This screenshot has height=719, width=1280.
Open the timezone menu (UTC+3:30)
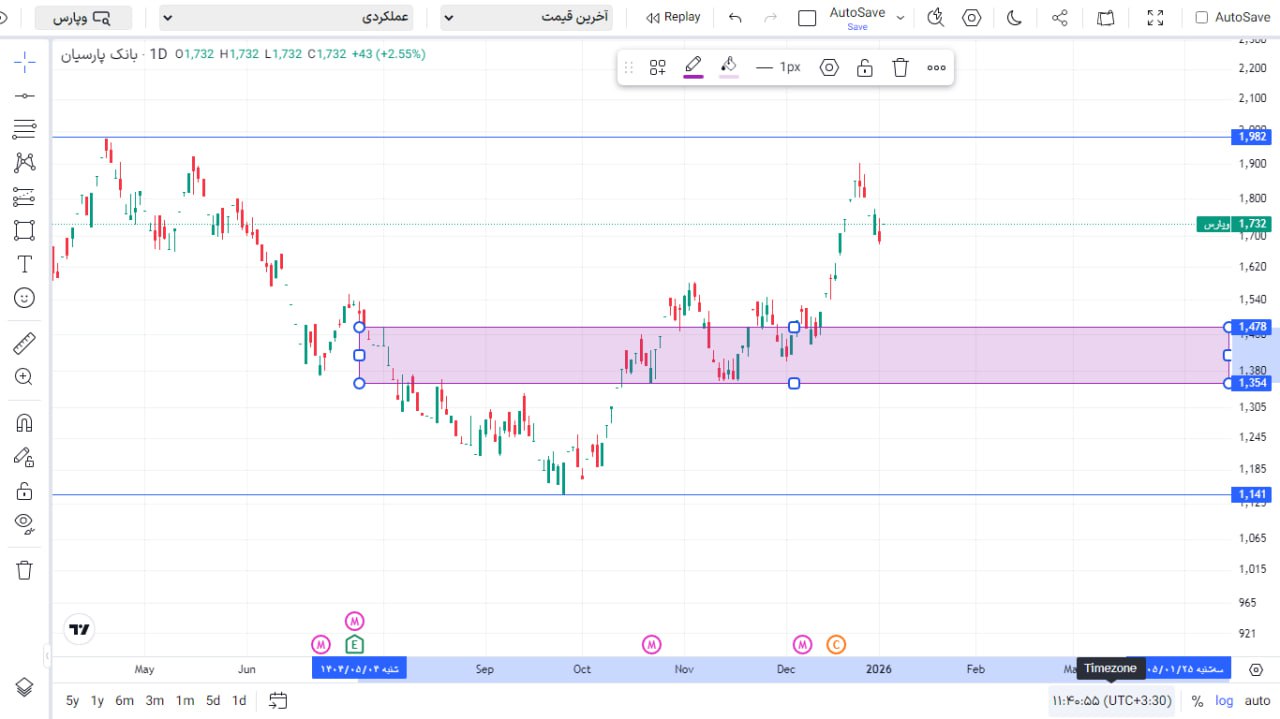click(x=1110, y=701)
